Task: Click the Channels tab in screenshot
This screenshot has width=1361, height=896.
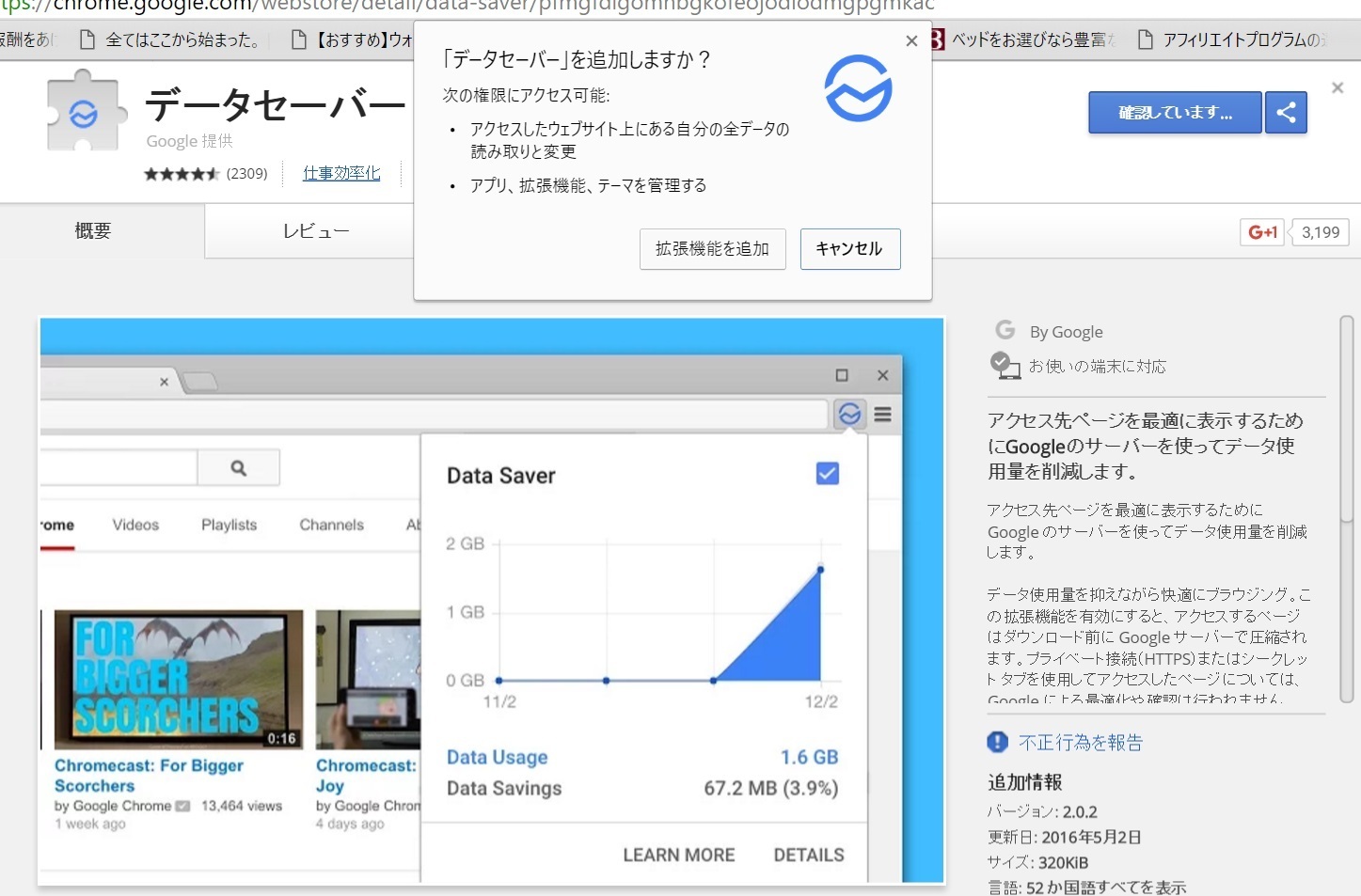Action: tap(331, 525)
